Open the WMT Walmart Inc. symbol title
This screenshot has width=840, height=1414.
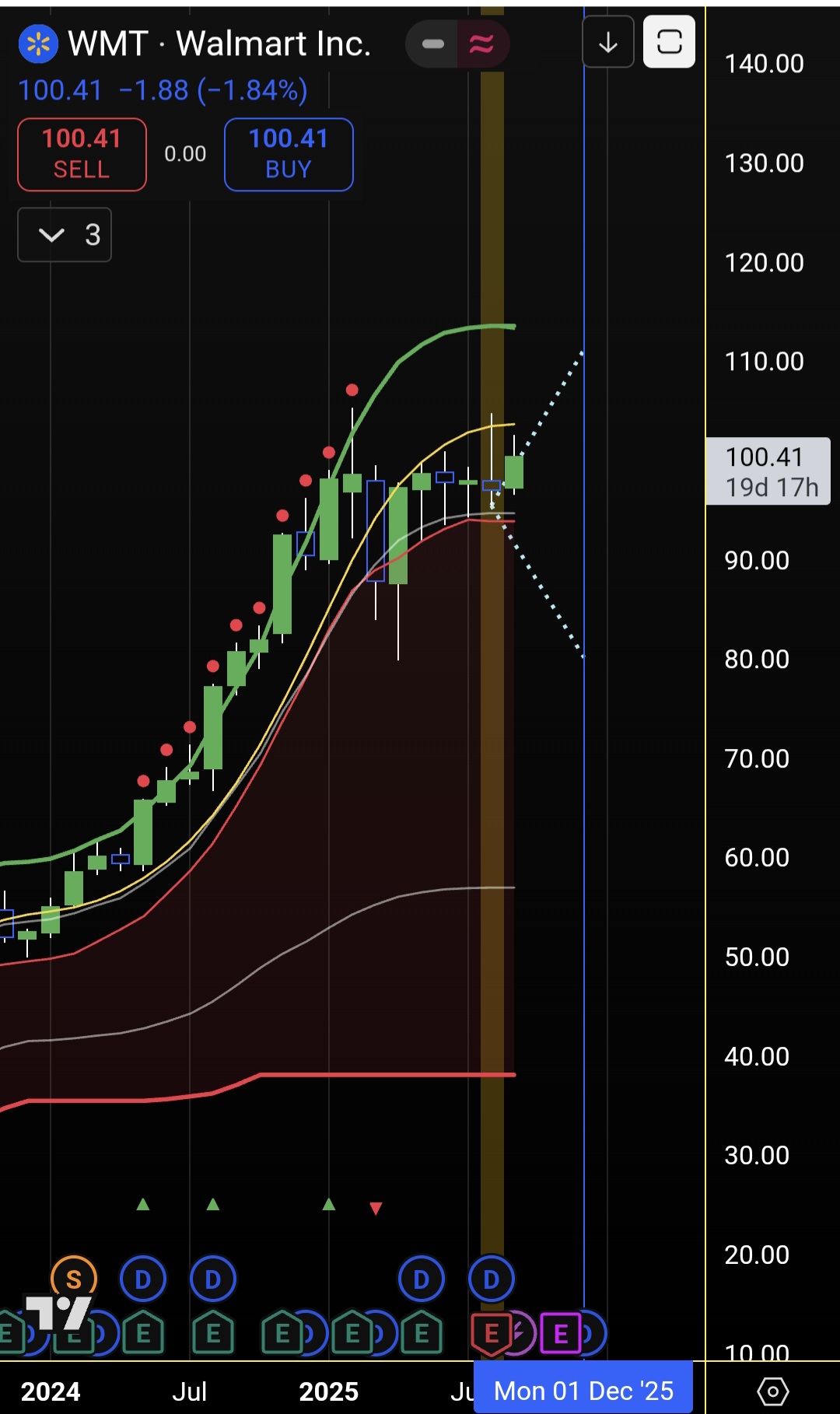pyautogui.click(x=219, y=44)
